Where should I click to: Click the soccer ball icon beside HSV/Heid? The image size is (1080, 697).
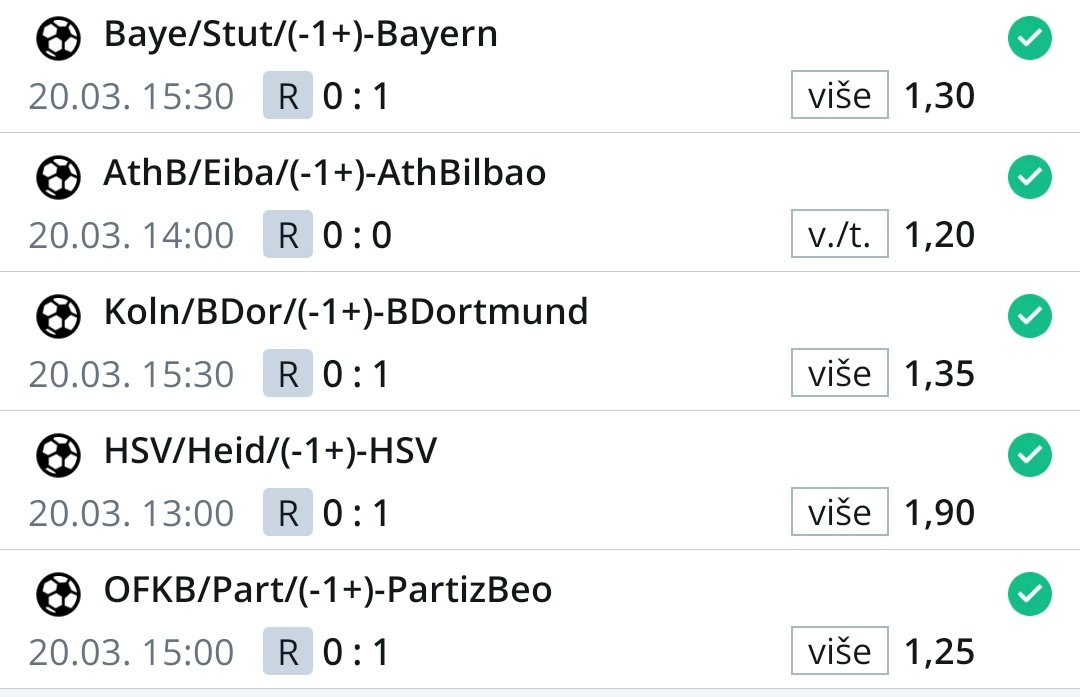[59, 455]
